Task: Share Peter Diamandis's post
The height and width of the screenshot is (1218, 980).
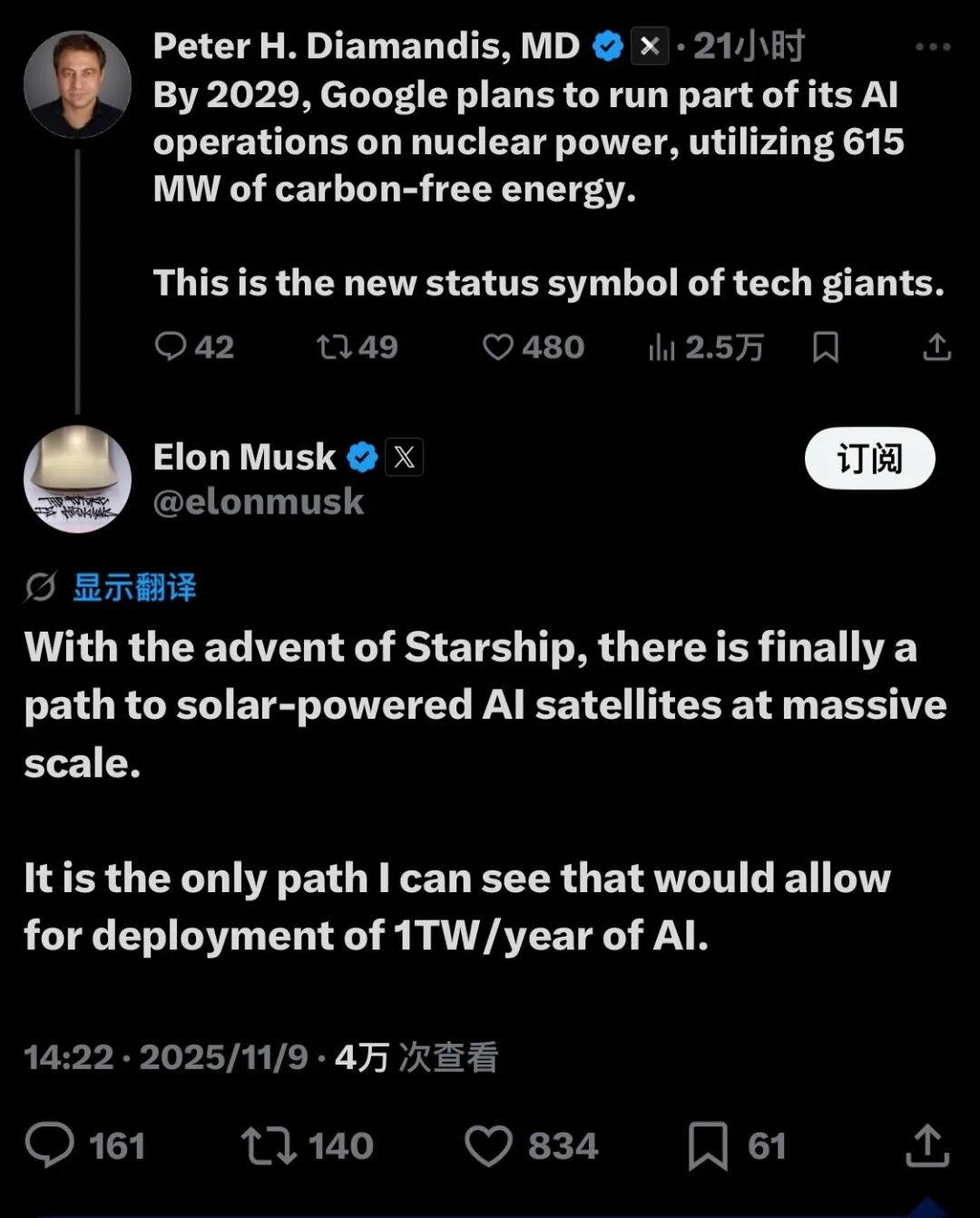Action: click(x=936, y=347)
